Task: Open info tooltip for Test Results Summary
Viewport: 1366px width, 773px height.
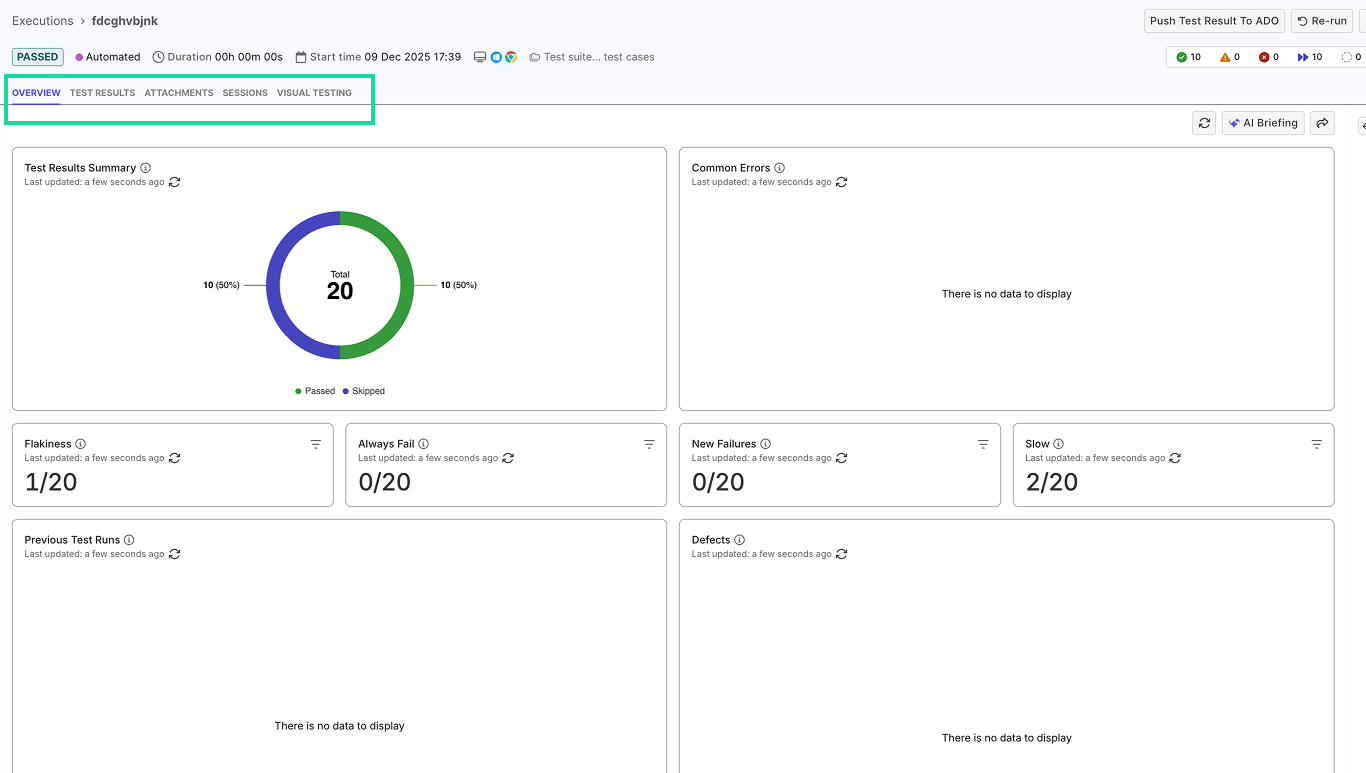Action: tap(146, 168)
